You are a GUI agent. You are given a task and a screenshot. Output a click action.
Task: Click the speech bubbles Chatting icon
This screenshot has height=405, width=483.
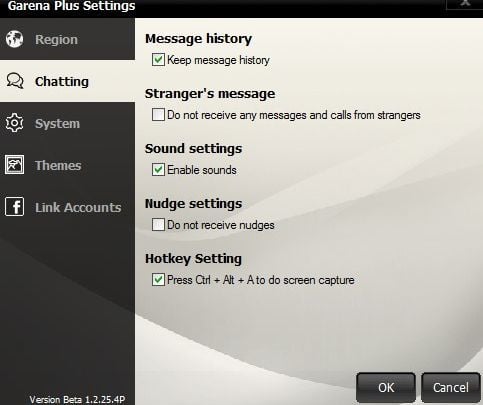pyautogui.click(x=15, y=81)
